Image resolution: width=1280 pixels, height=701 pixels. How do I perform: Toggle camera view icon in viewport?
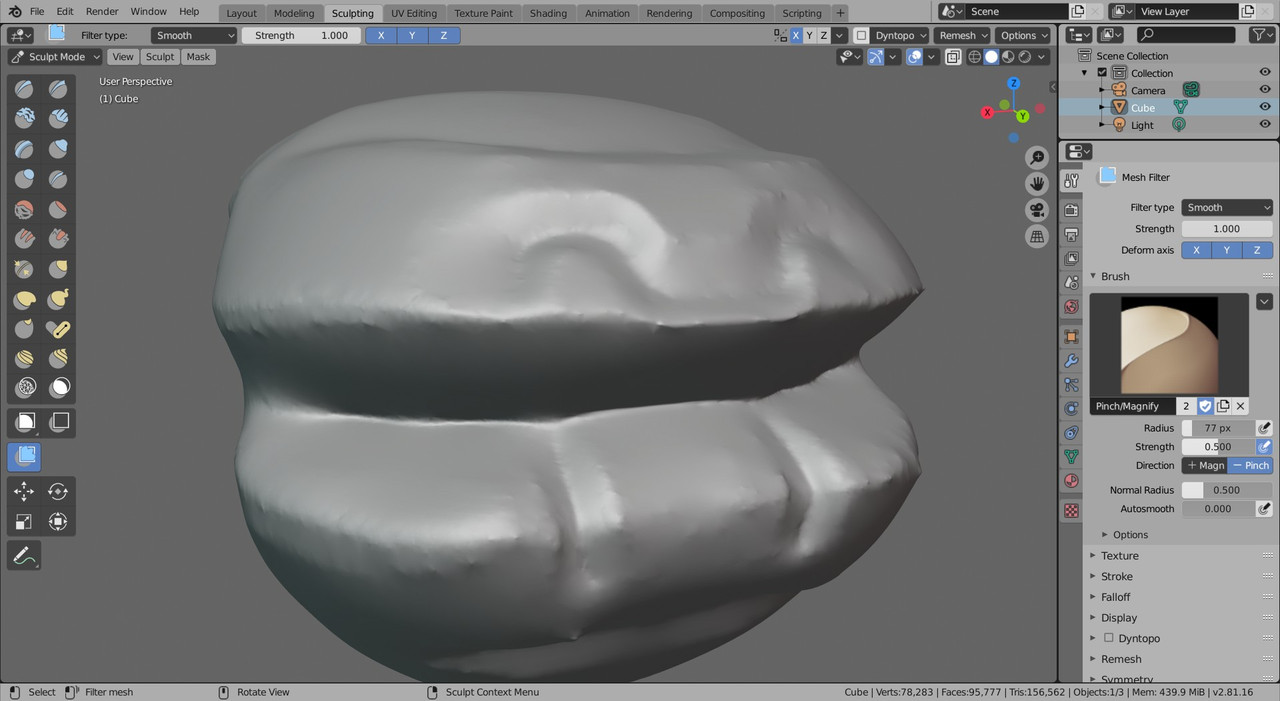(1037, 210)
